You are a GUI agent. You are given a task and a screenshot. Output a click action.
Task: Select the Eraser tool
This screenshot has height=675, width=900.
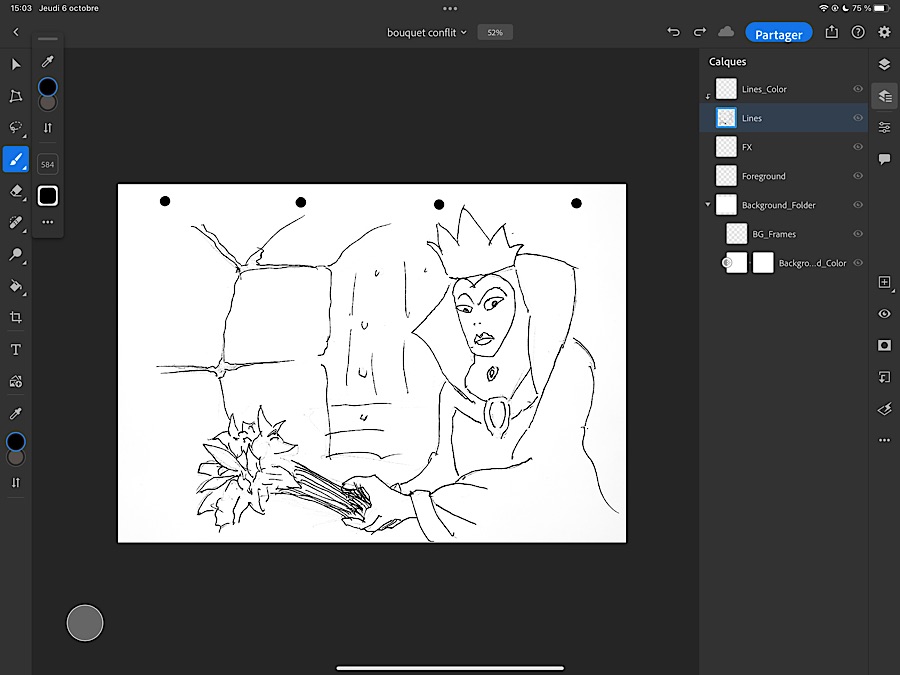click(x=16, y=191)
